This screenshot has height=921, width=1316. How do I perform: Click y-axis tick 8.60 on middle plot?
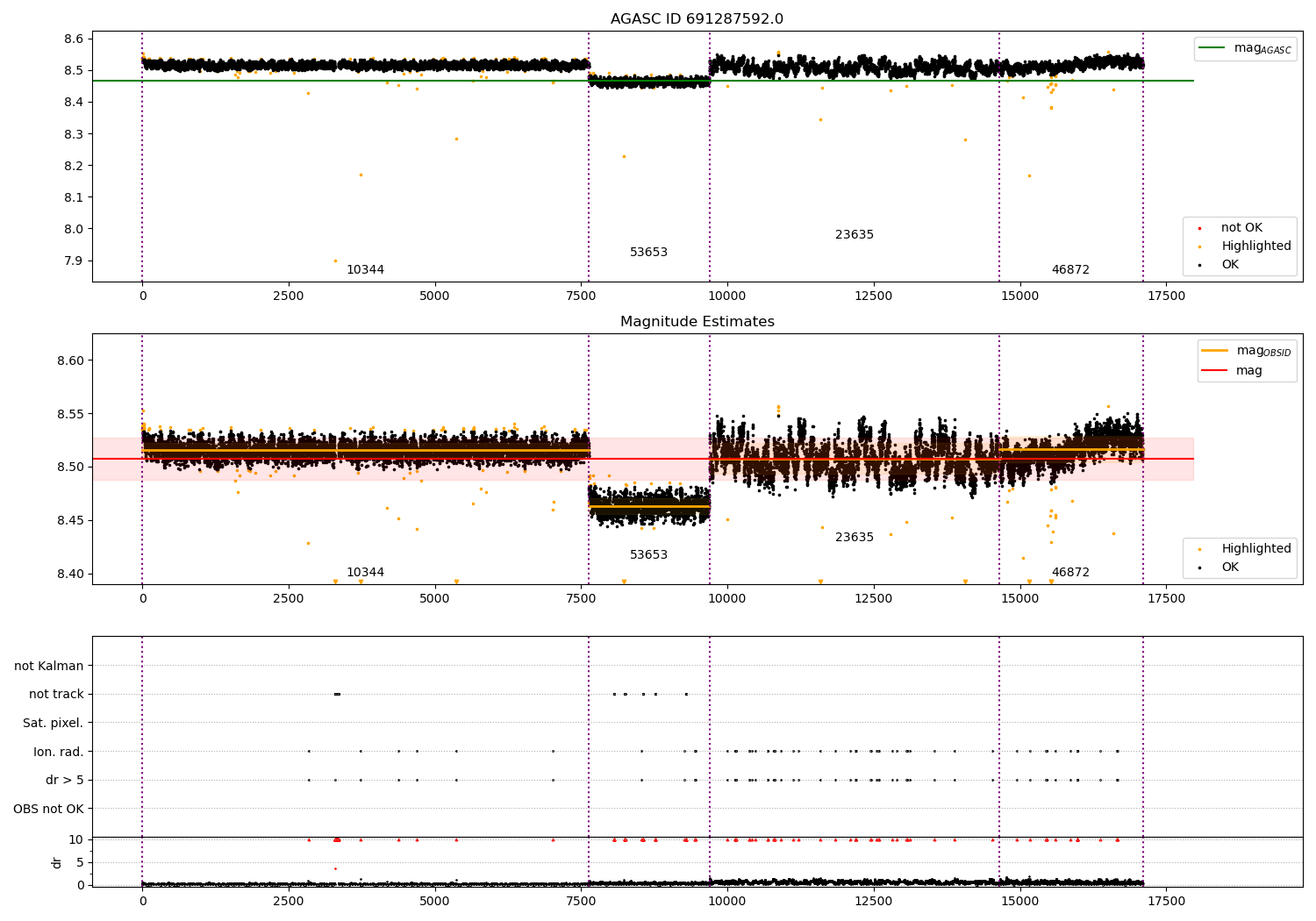point(70,361)
